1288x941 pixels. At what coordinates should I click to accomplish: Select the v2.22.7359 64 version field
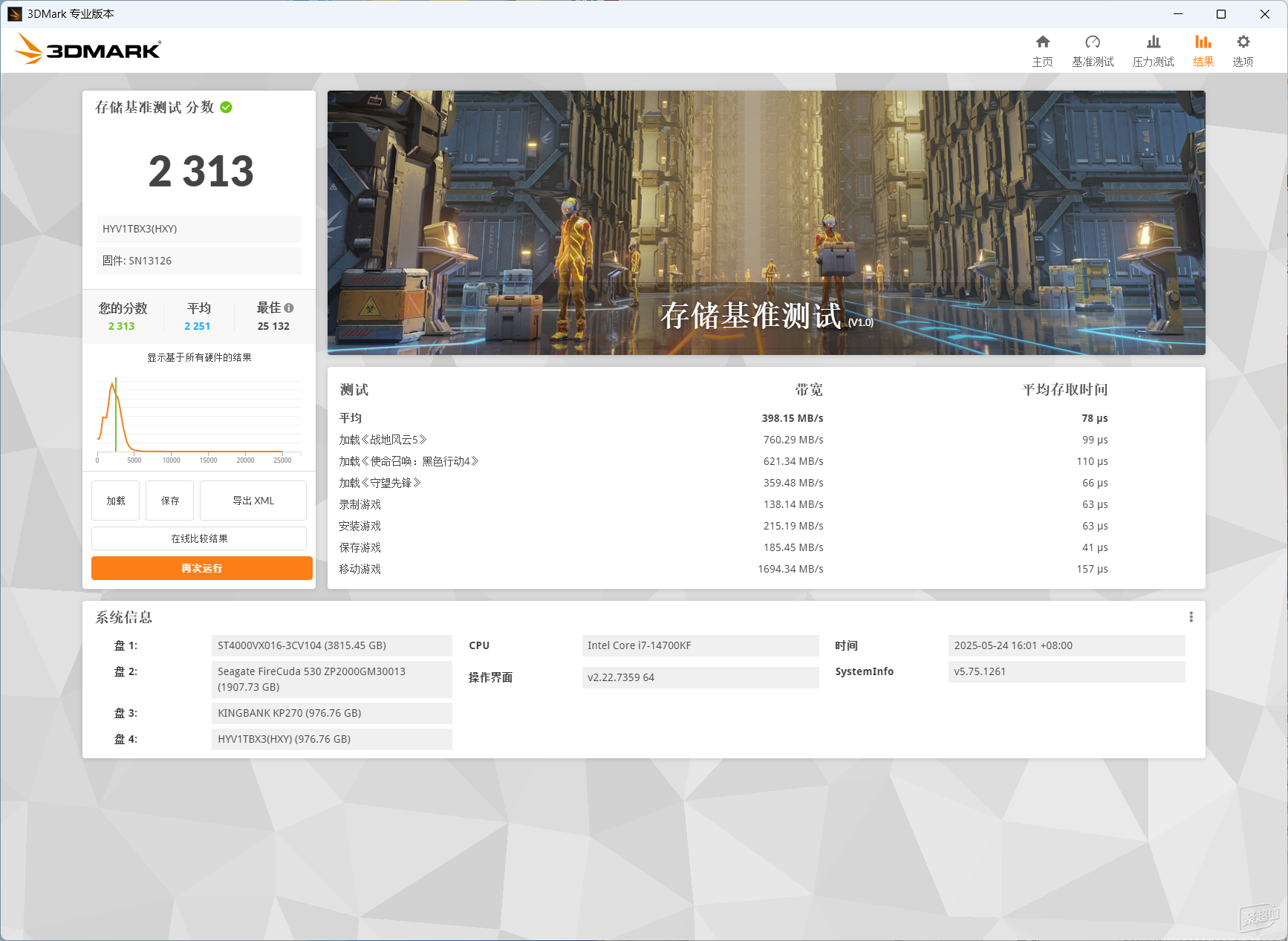(700, 677)
